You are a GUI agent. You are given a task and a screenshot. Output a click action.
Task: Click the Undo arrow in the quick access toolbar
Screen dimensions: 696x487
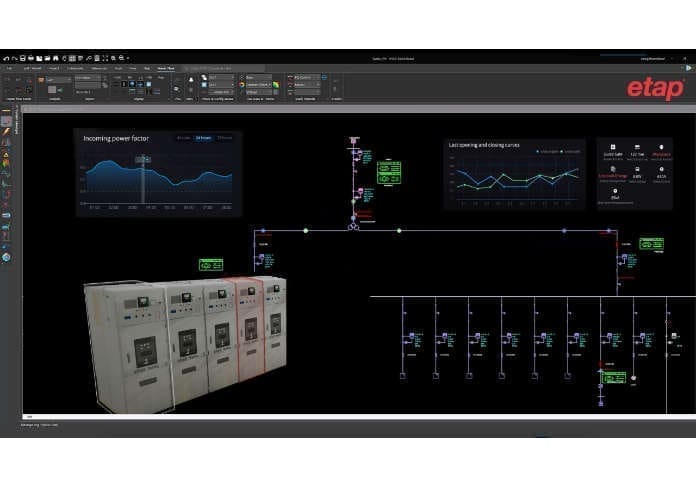[x=6, y=58]
